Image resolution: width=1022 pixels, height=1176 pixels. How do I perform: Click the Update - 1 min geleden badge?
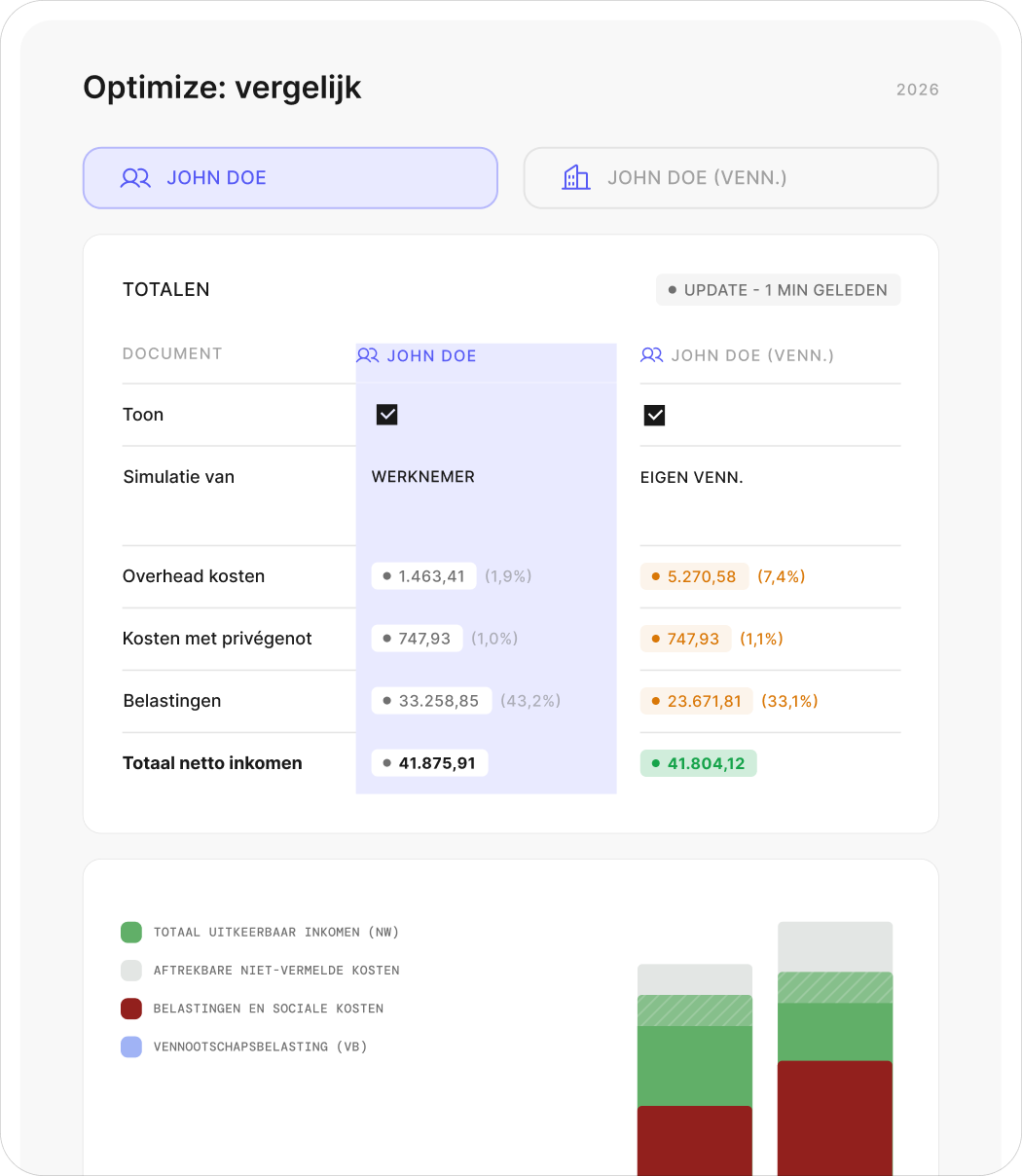coord(778,290)
